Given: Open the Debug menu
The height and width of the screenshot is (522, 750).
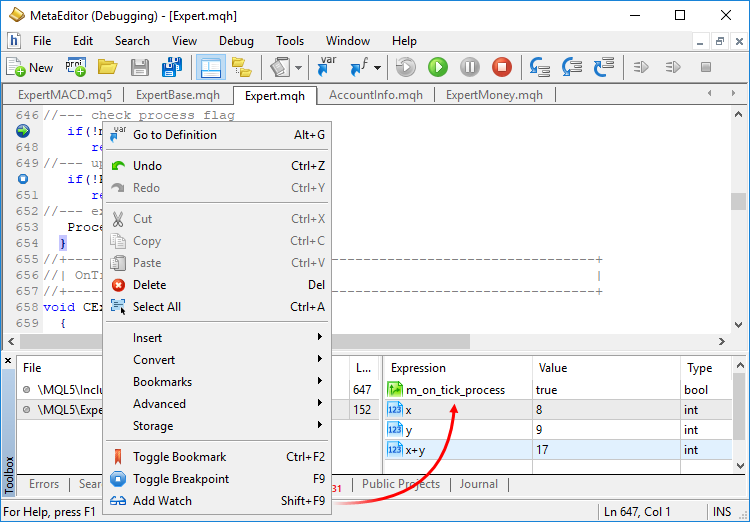Looking at the screenshot, I should click(236, 41).
